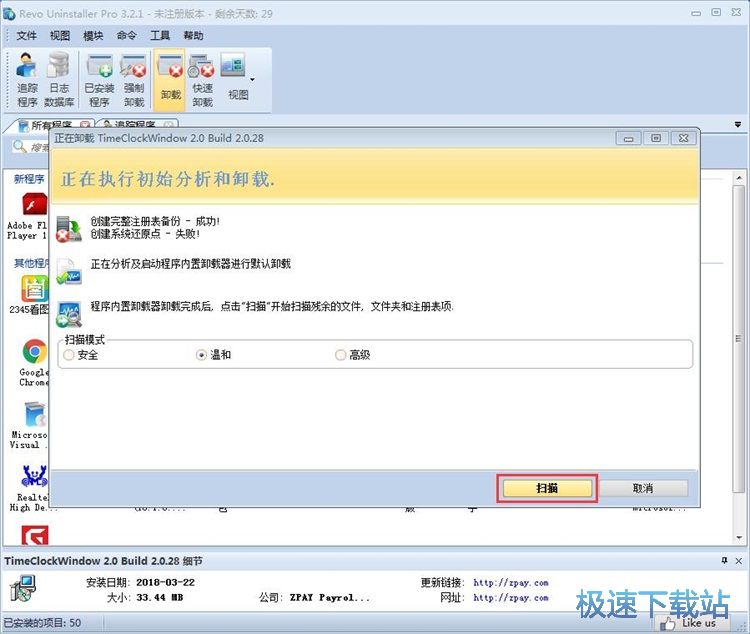The height and width of the screenshot is (634, 750).
Task: Click the Uninstall (卸载) toolbar icon
Action: [x=170, y=79]
